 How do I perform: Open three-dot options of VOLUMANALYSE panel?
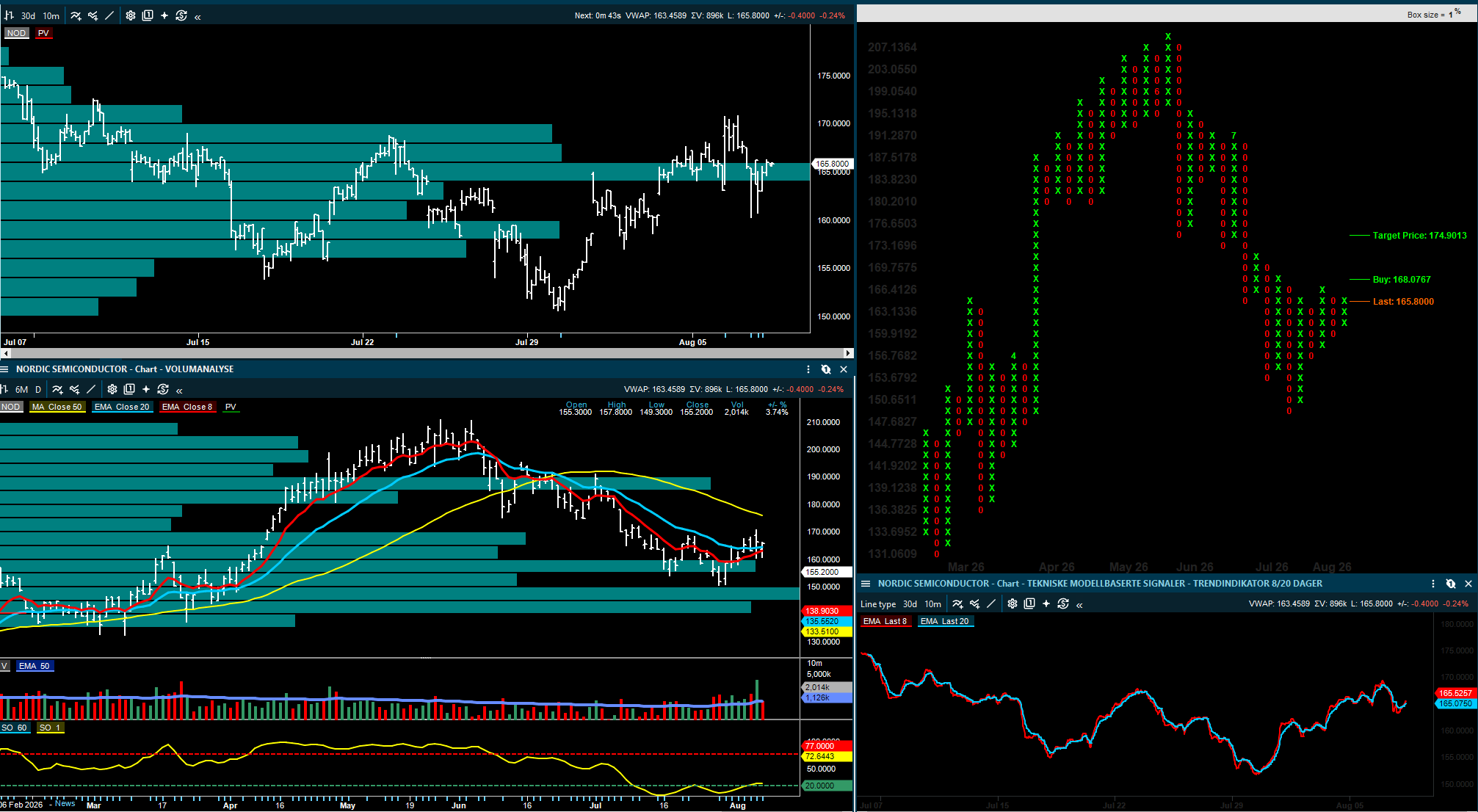808,369
